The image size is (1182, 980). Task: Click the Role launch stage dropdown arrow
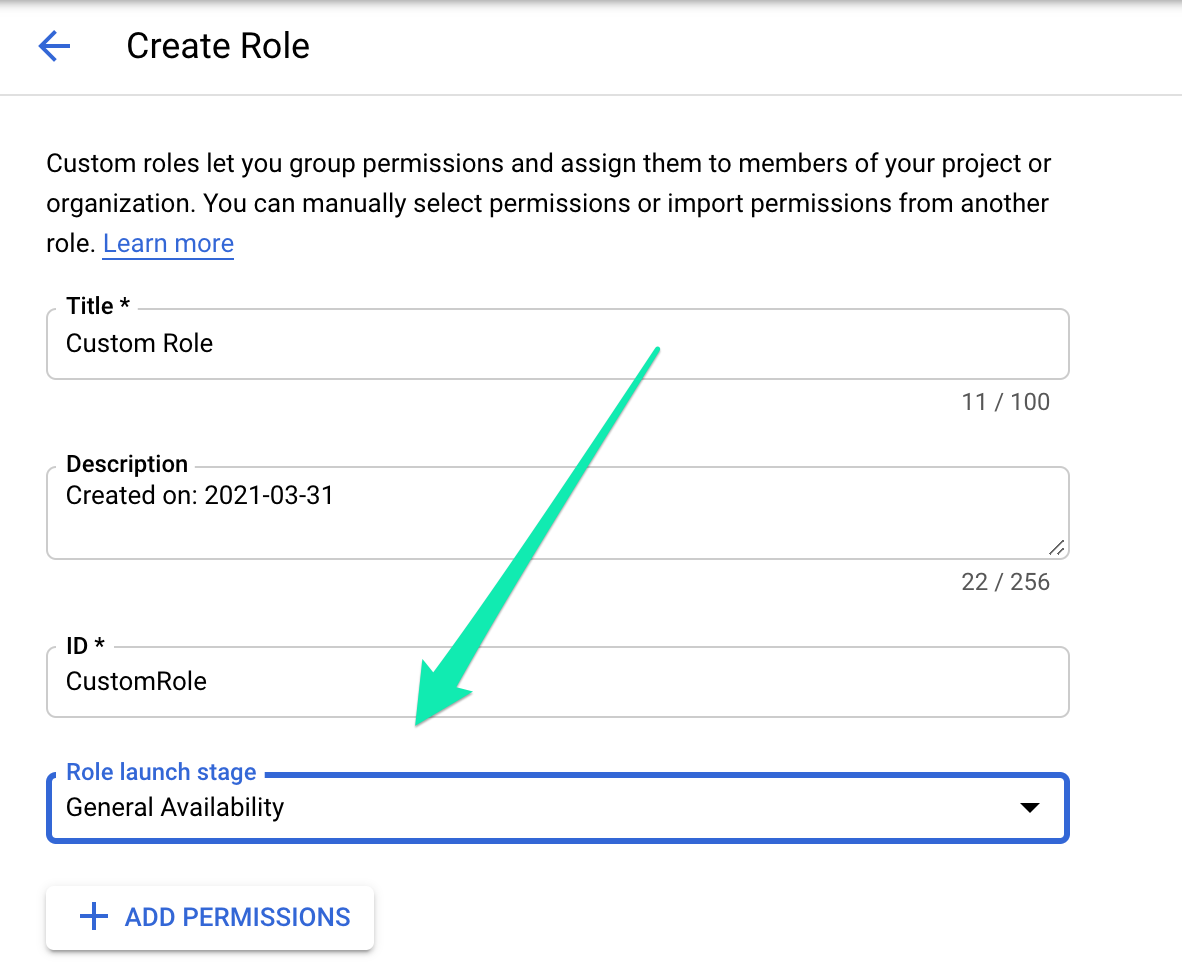[1030, 807]
